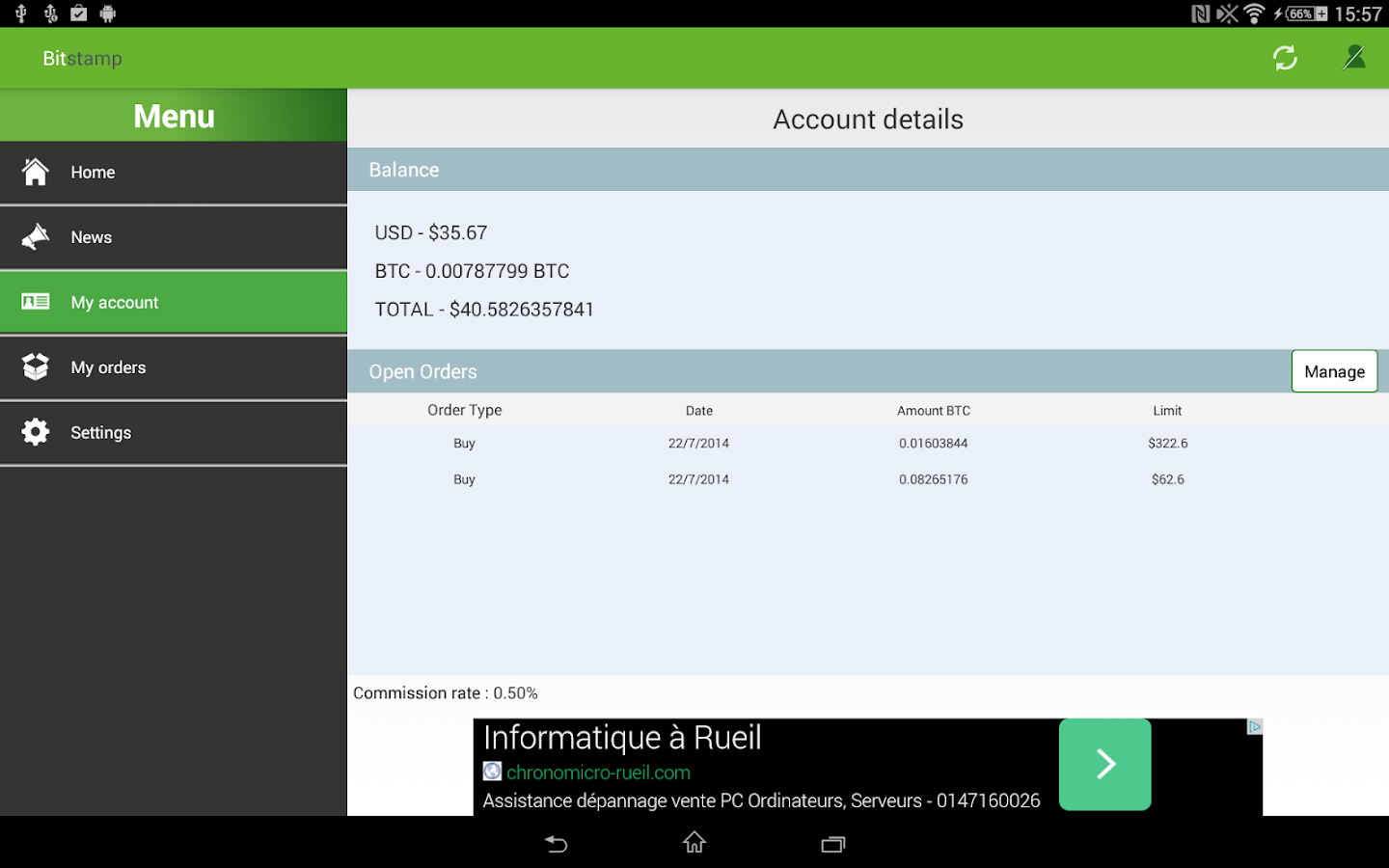Open the News menu item
1389x868 pixels.
pyautogui.click(x=174, y=237)
